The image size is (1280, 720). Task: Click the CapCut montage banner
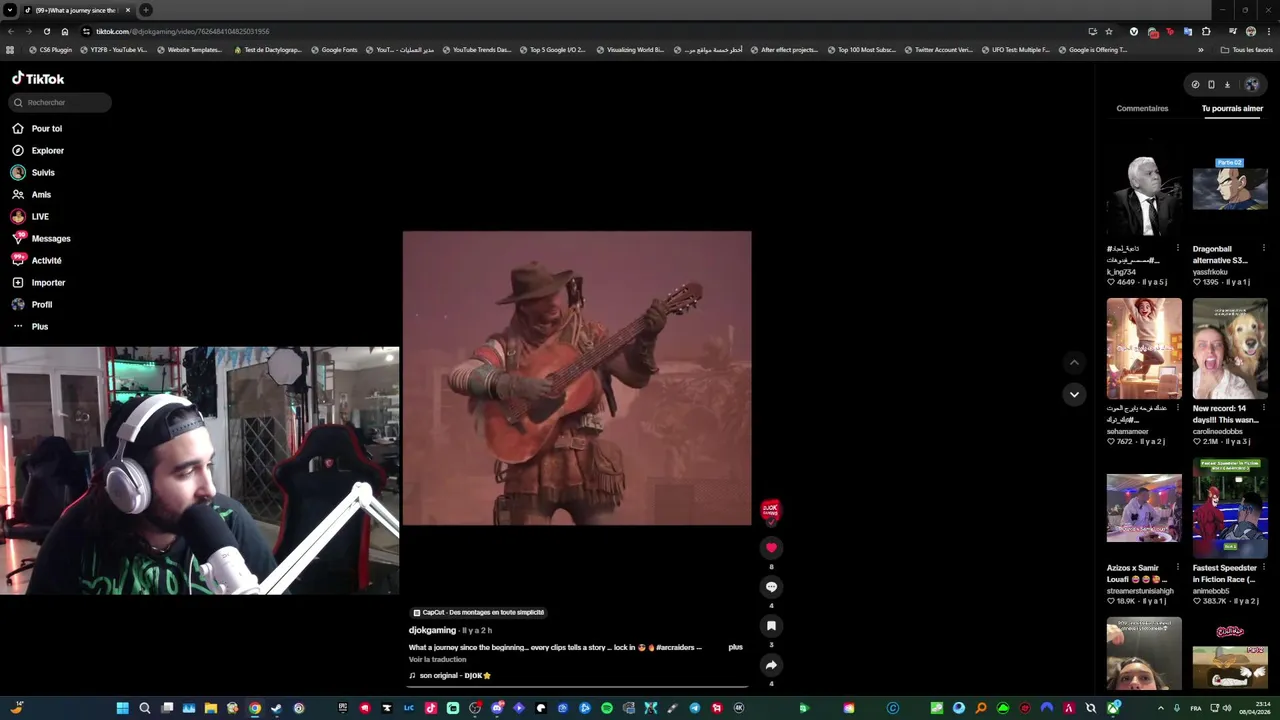point(479,612)
